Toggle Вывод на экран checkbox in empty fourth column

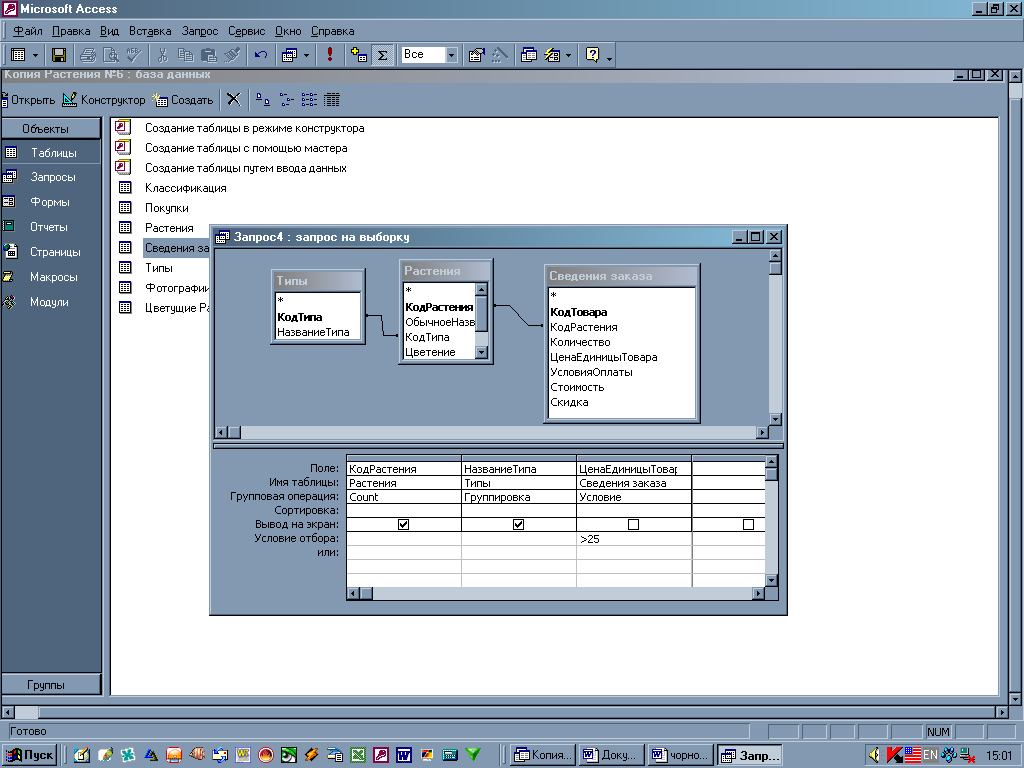[x=748, y=524]
